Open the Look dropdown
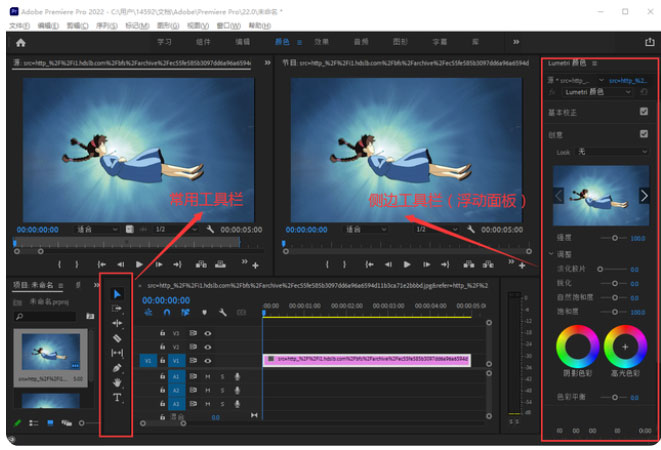This screenshot has height=450, width=661. coord(612,151)
